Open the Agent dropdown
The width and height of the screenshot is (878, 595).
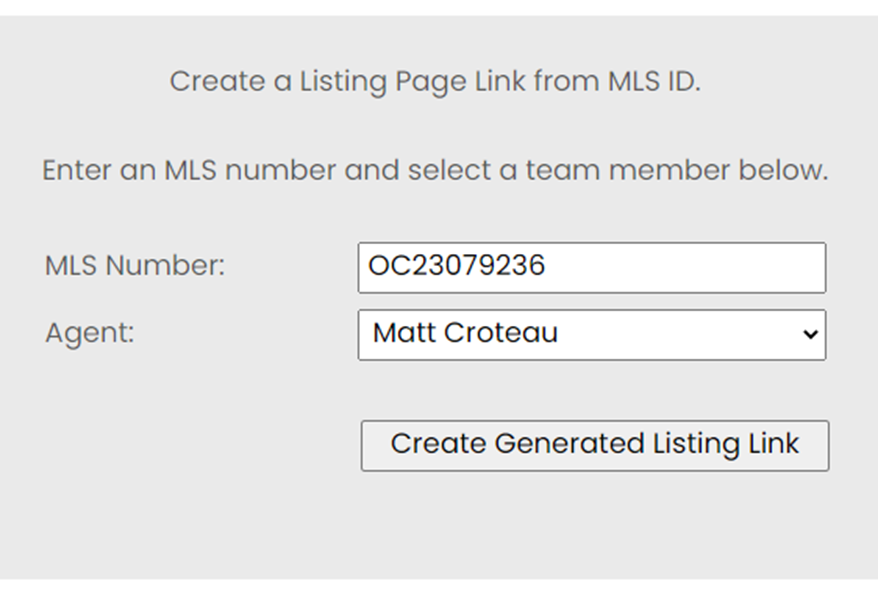click(x=591, y=334)
